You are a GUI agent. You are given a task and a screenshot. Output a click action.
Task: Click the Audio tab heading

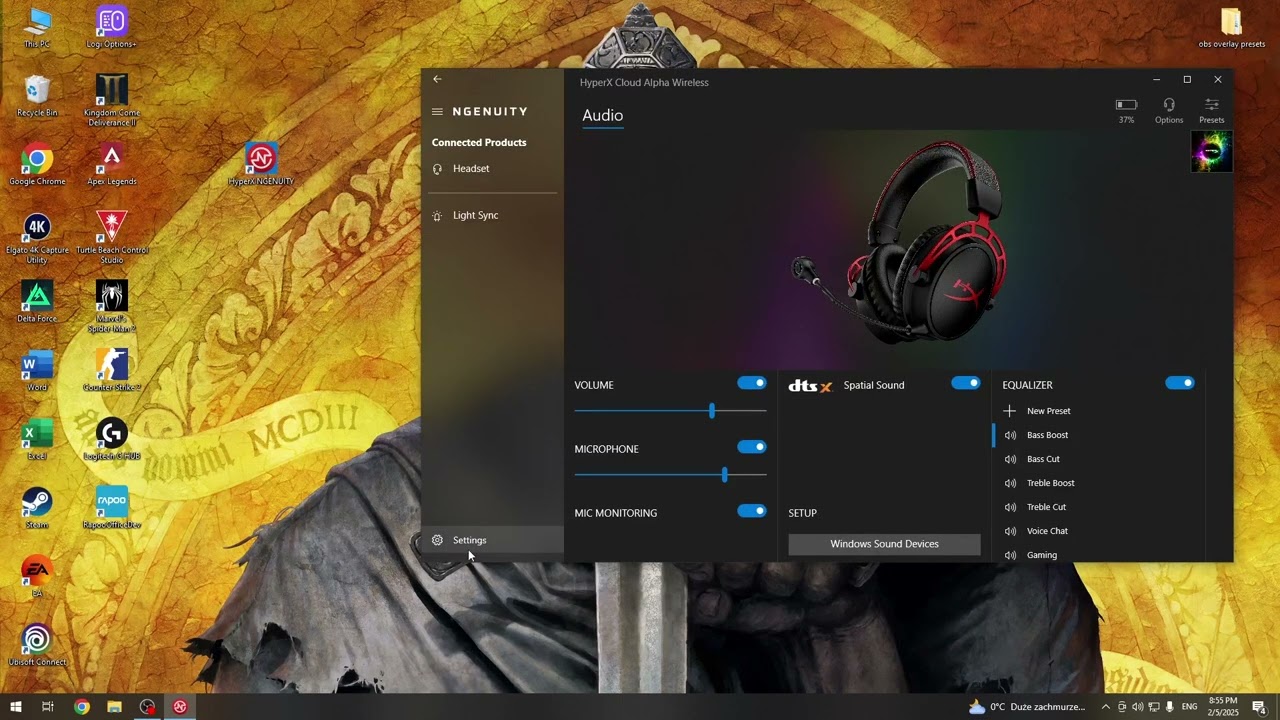pyautogui.click(x=602, y=116)
